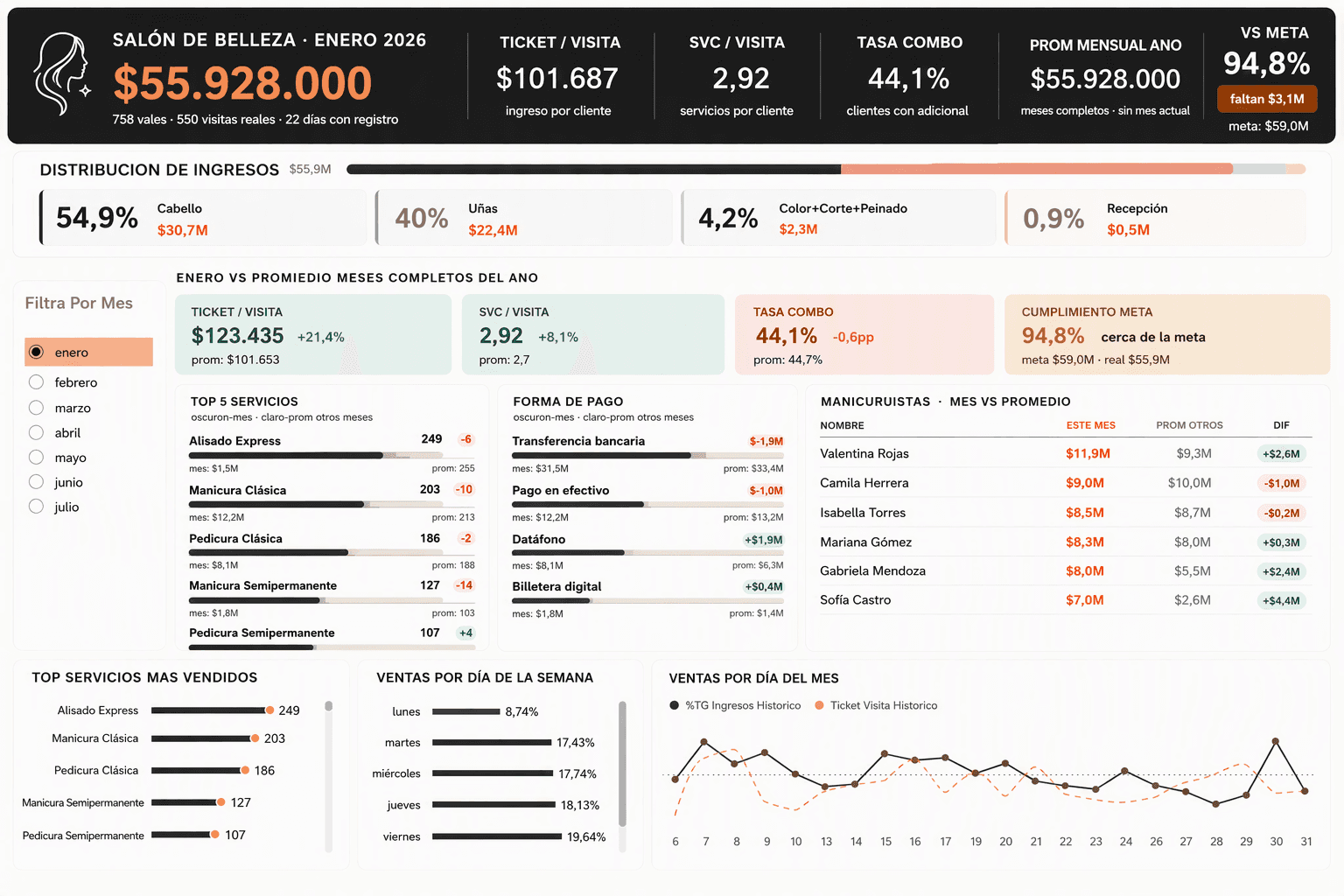Click the %TG Ingresos Historico legend dot
The width and height of the screenshot is (1344, 896).
(674, 705)
